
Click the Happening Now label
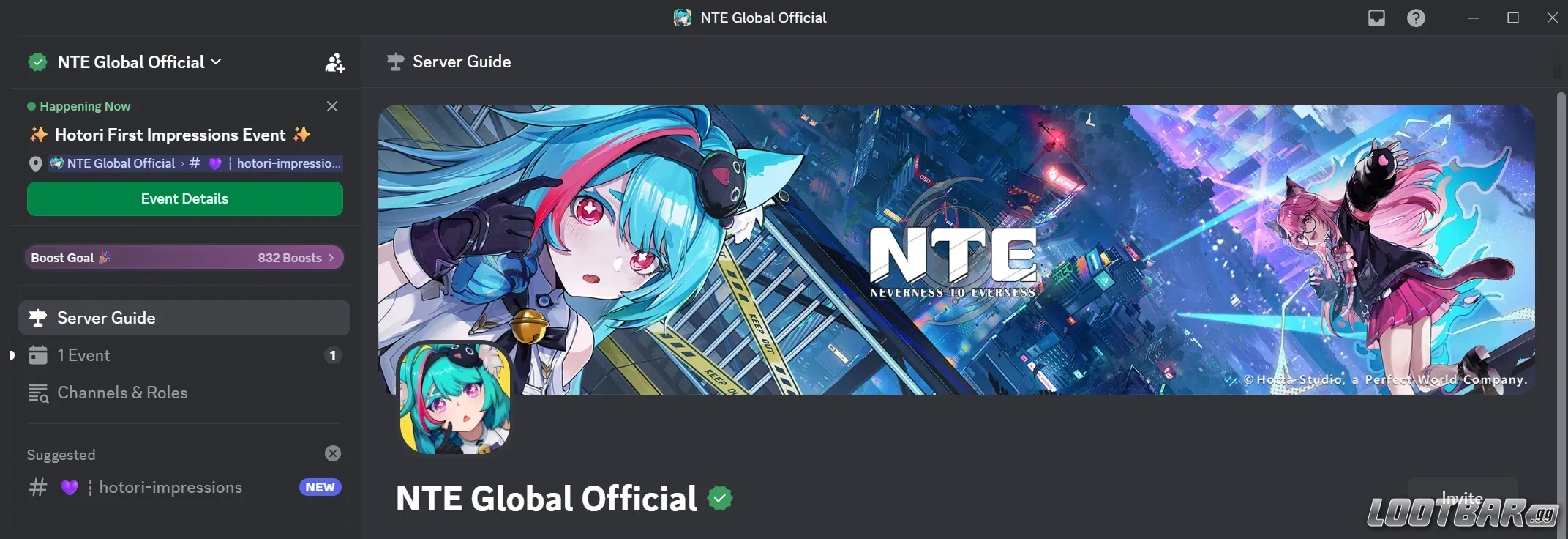click(x=85, y=106)
